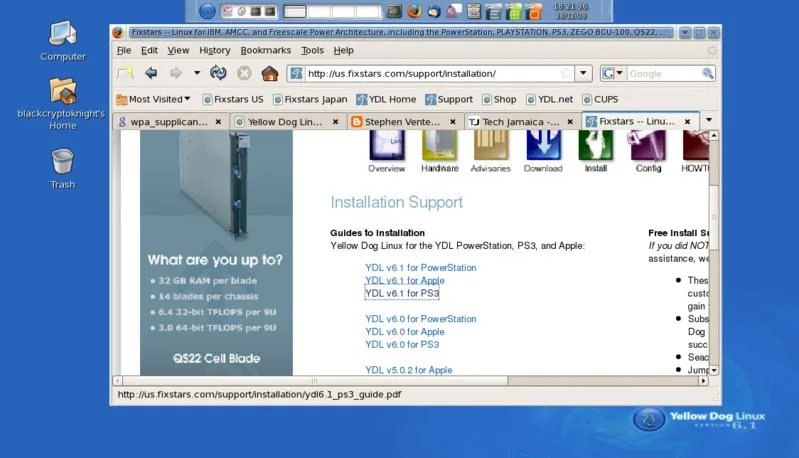Open the Support bookmark

(x=449, y=99)
